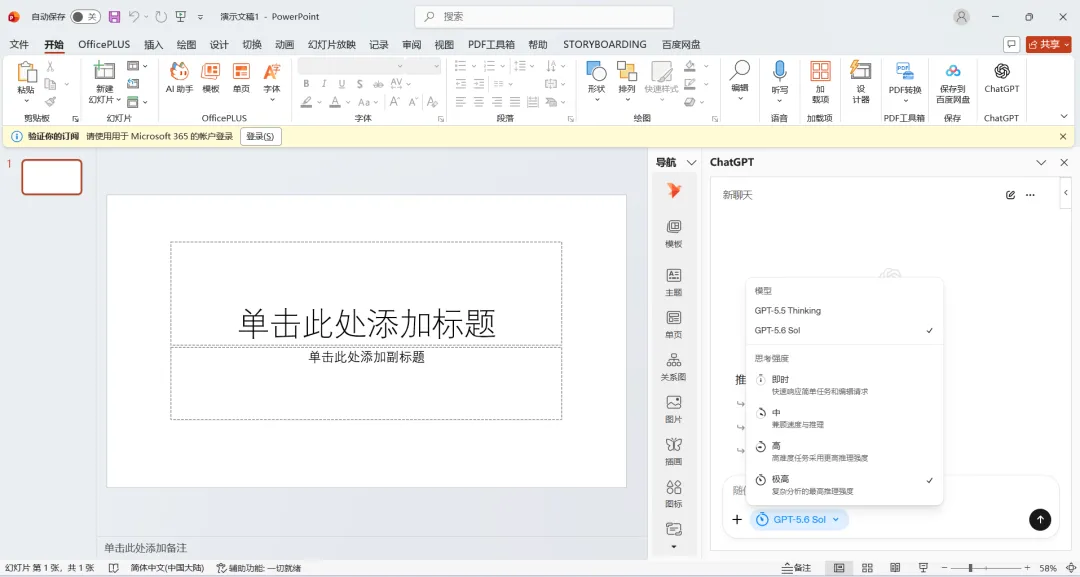Switch to the 插入 ribbon tab
The width and height of the screenshot is (1080, 577).
(154, 45)
